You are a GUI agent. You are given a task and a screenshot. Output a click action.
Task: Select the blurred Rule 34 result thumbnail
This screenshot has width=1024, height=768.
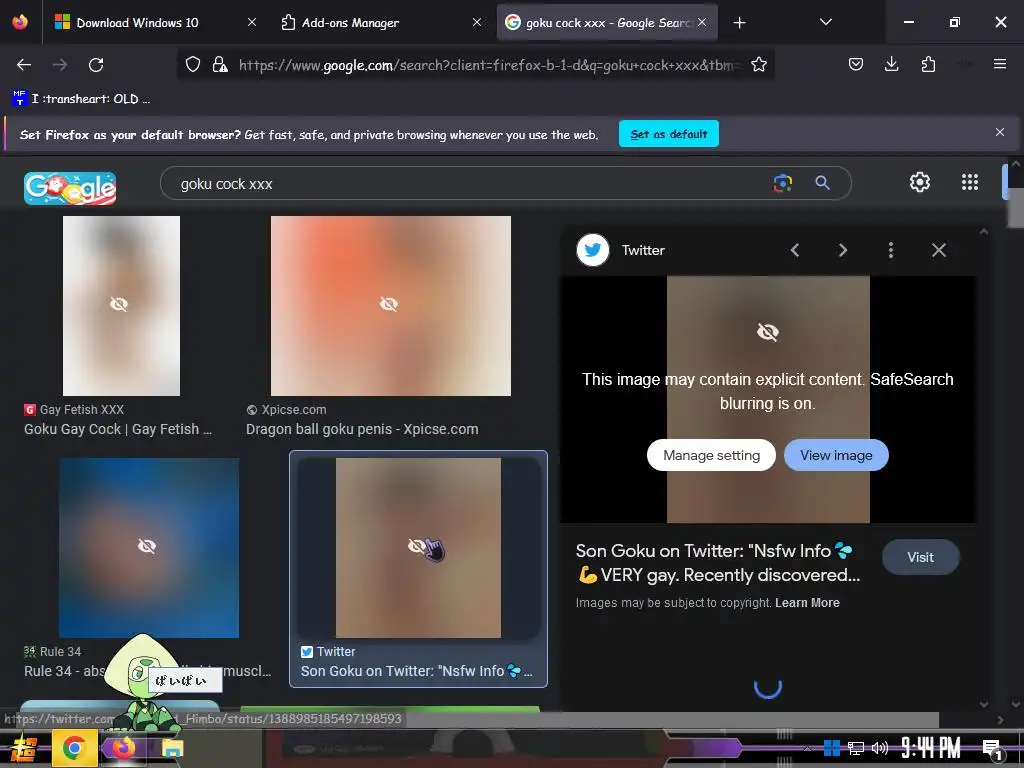[x=149, y=547]
